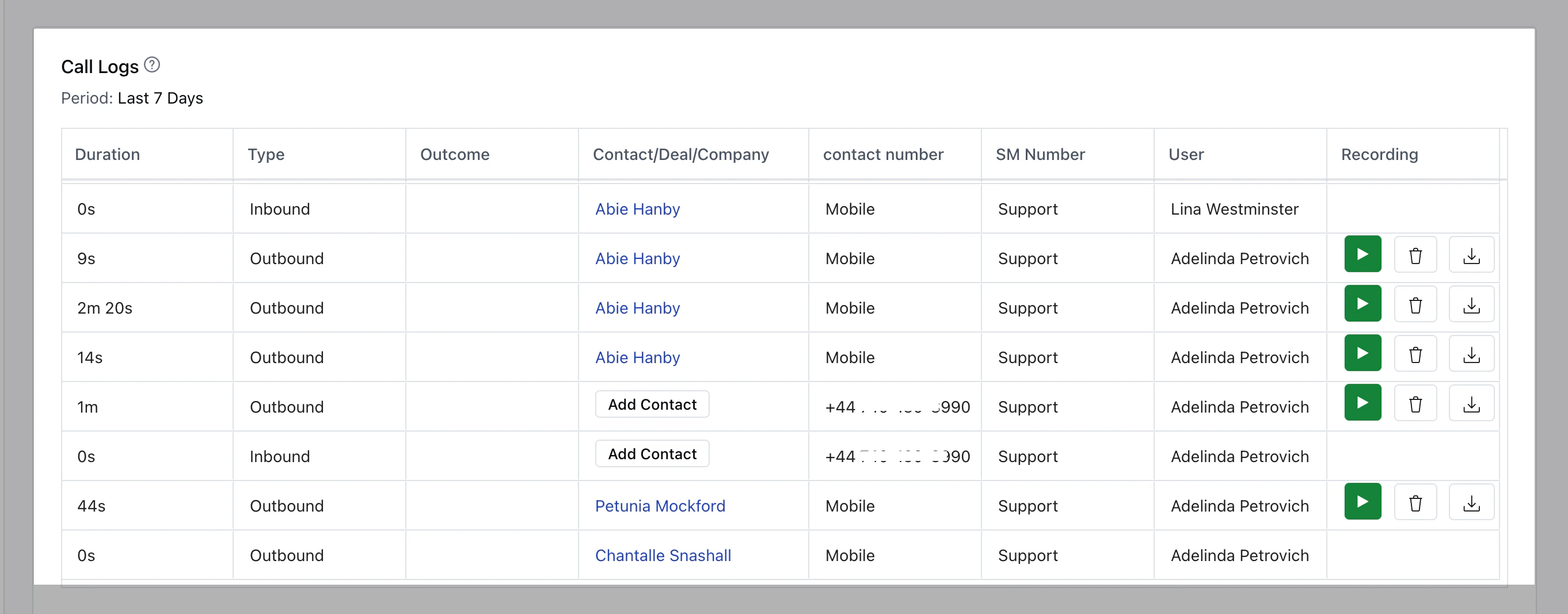Play the 44s Petunia Mockford recording
The width and height of the screenshot is (1568, 614).
[x=1363, y=501]
